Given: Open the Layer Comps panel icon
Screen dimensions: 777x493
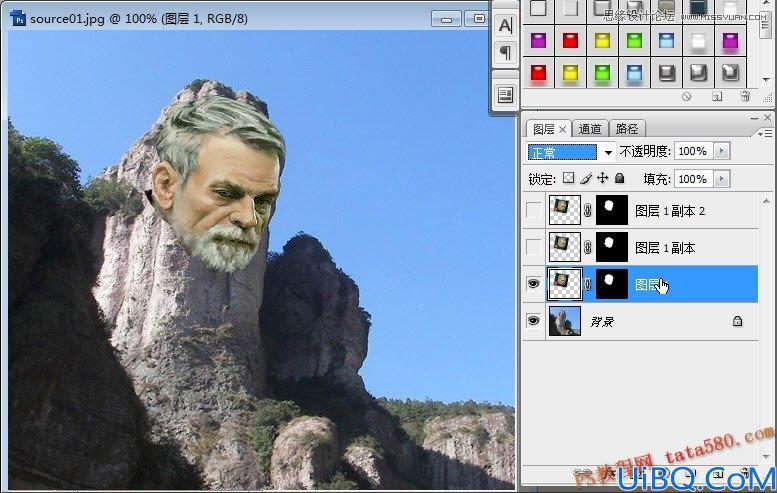Looking at the screenshot, I should (505, 95).
